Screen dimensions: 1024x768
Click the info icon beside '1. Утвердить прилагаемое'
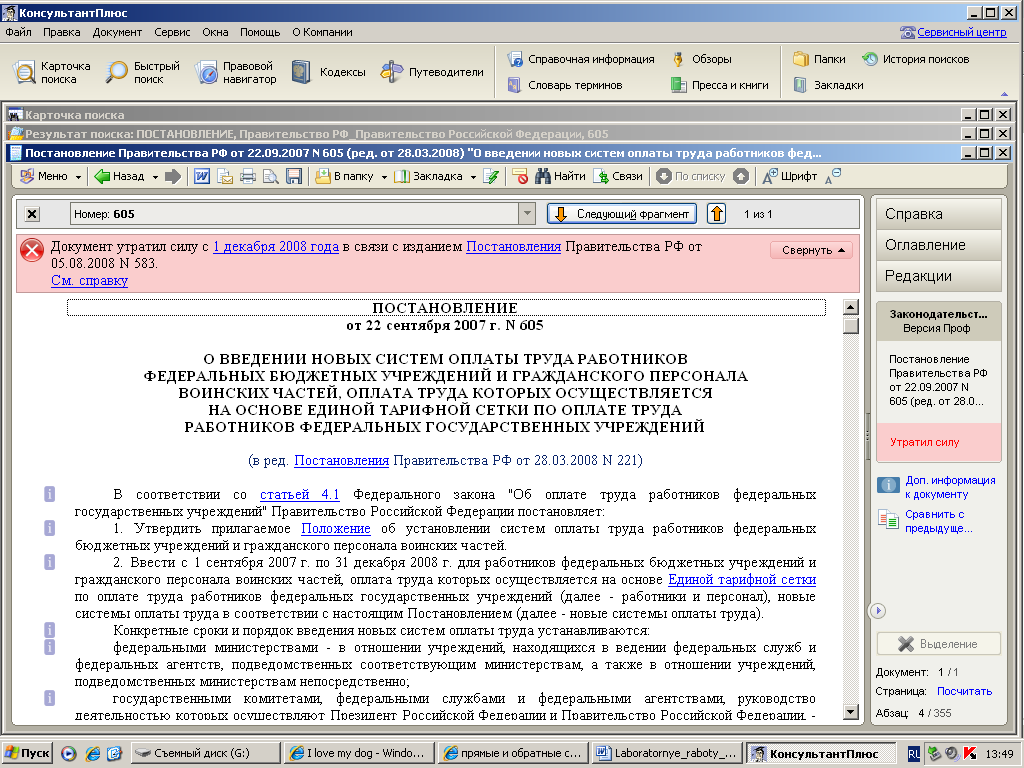[x=50, y=528]
